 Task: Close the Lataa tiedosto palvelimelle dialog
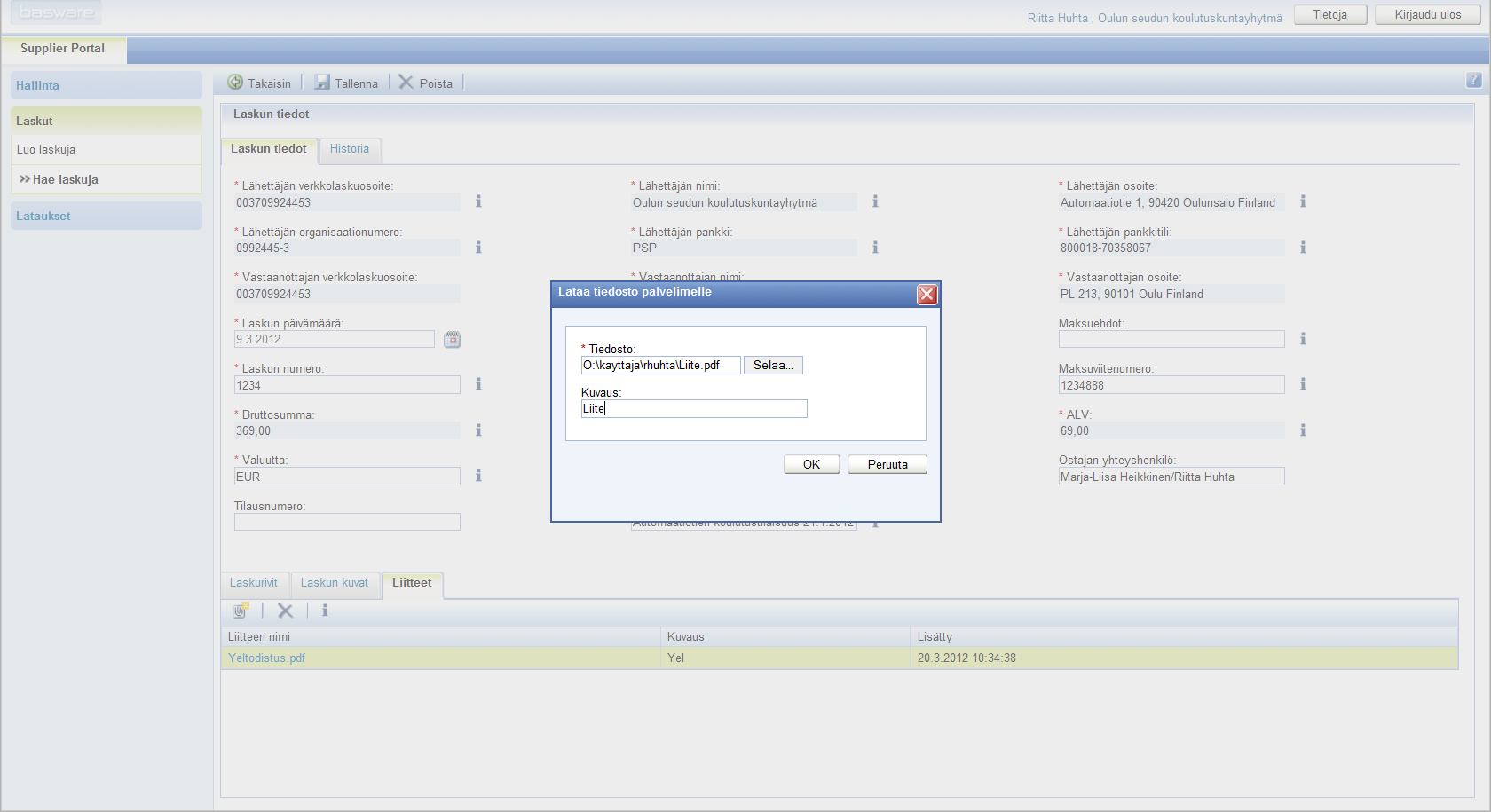pyautogui.click(x=927, y=295)
